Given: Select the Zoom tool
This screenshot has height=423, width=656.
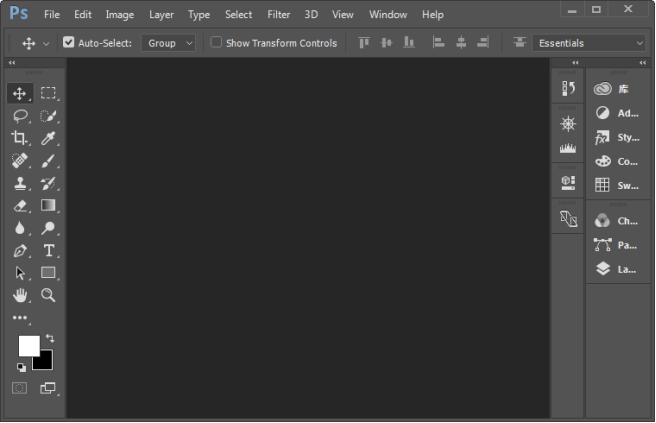Looking at the screenshot, I should (48, 295).
